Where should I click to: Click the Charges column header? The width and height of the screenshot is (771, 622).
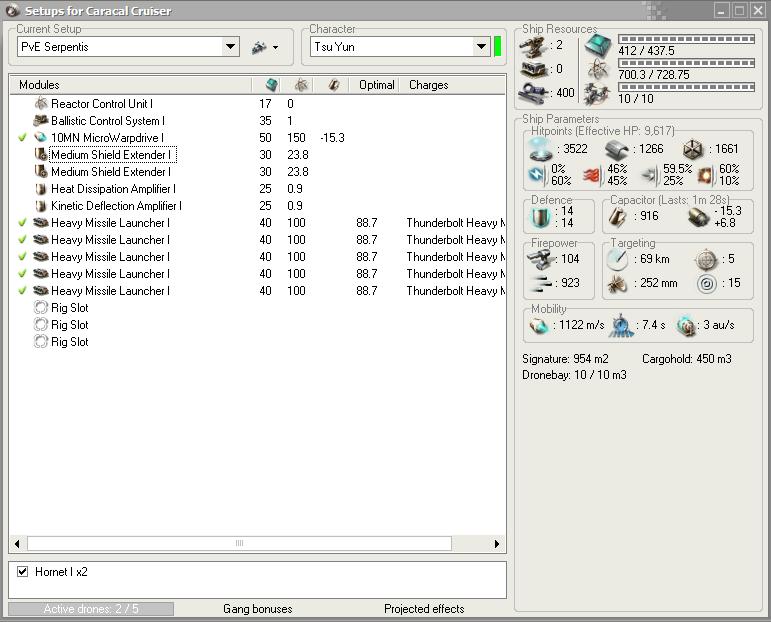[428, 85]
